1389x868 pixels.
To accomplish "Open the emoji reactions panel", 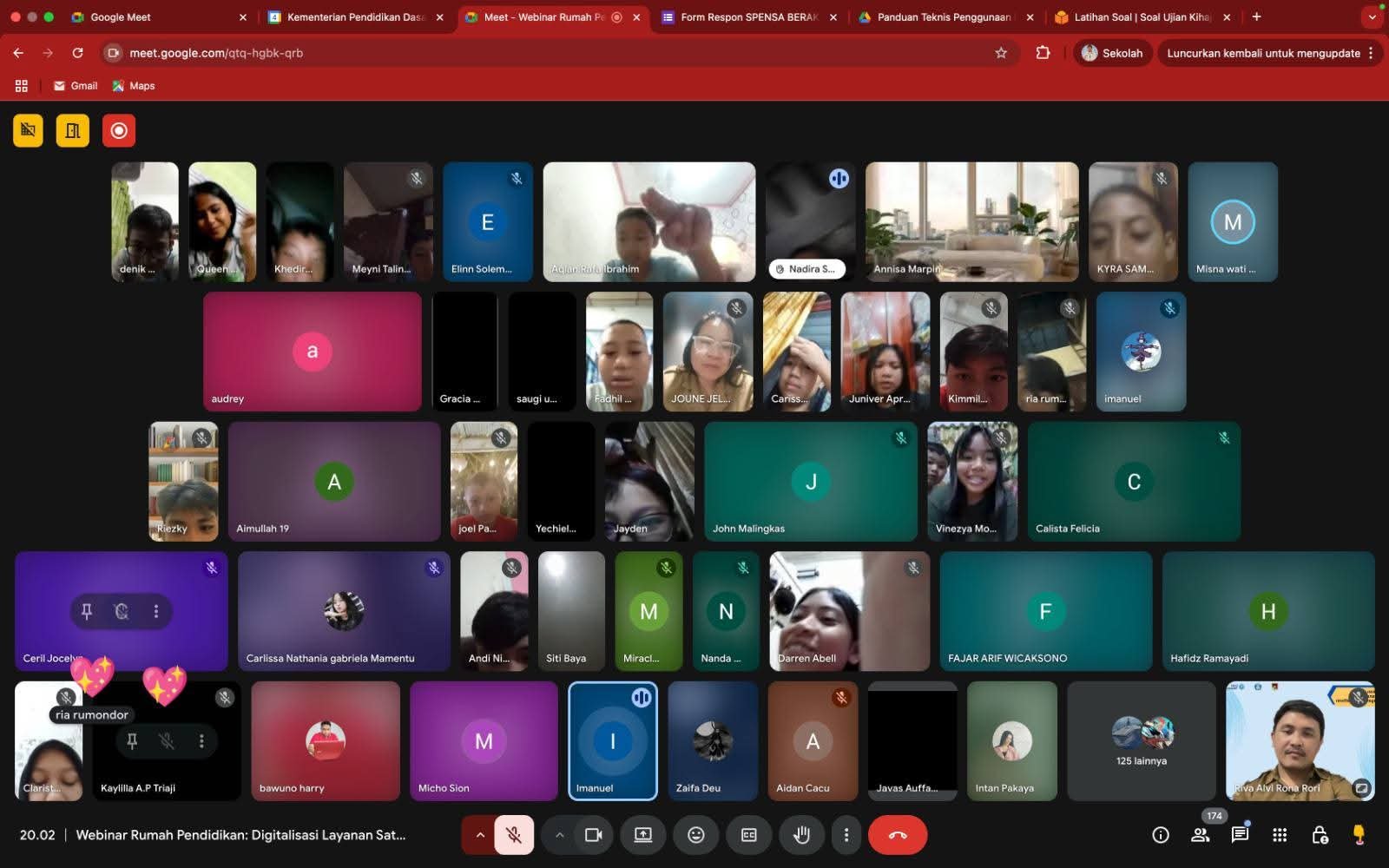I will coord(695,835).
